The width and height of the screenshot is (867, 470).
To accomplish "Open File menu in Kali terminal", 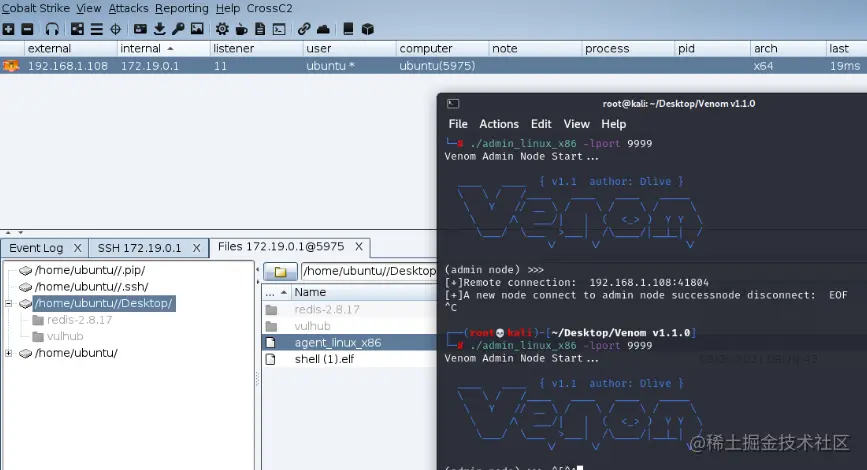I will click(x=458, y=124).
